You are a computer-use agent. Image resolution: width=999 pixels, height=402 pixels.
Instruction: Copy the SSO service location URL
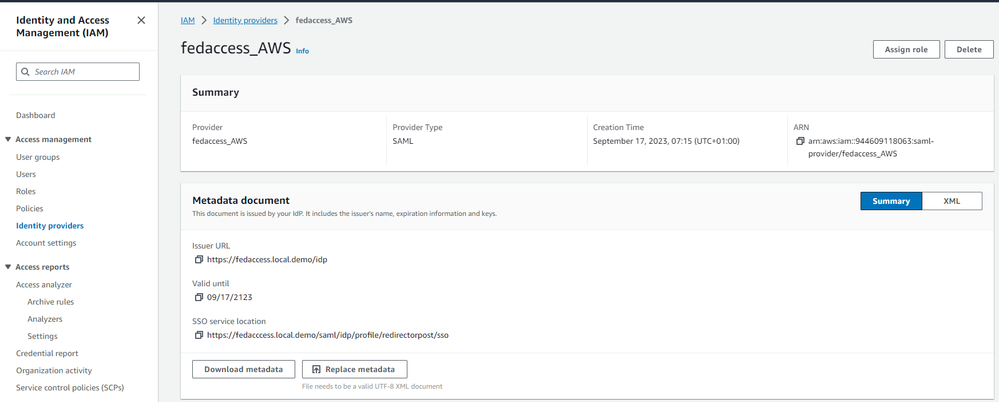pos(199,334)
